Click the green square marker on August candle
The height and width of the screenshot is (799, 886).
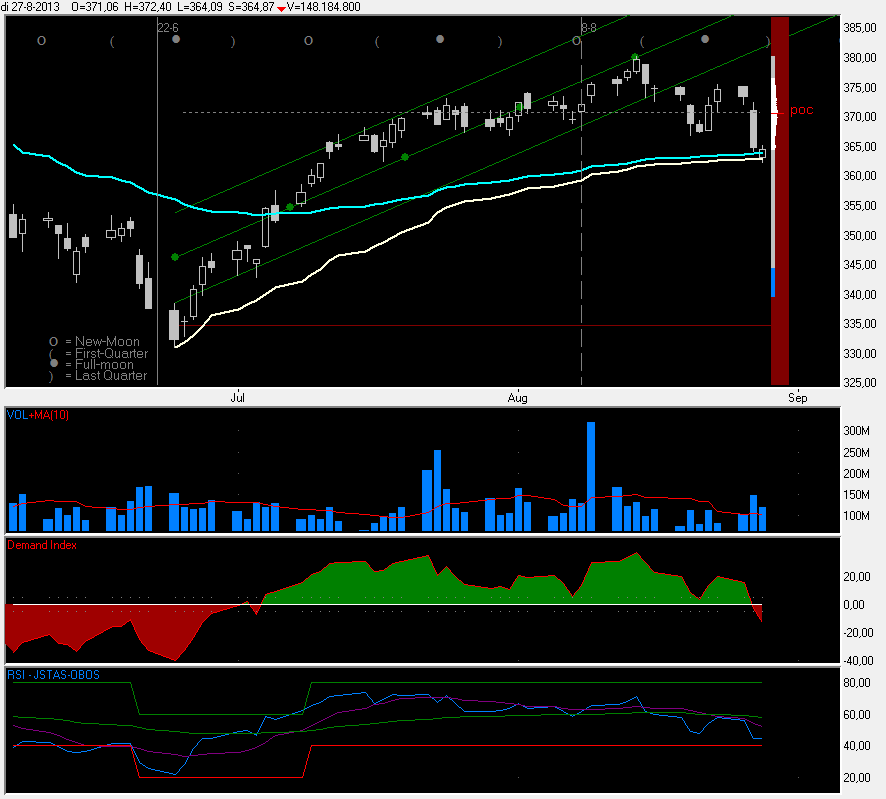[518, 106]
